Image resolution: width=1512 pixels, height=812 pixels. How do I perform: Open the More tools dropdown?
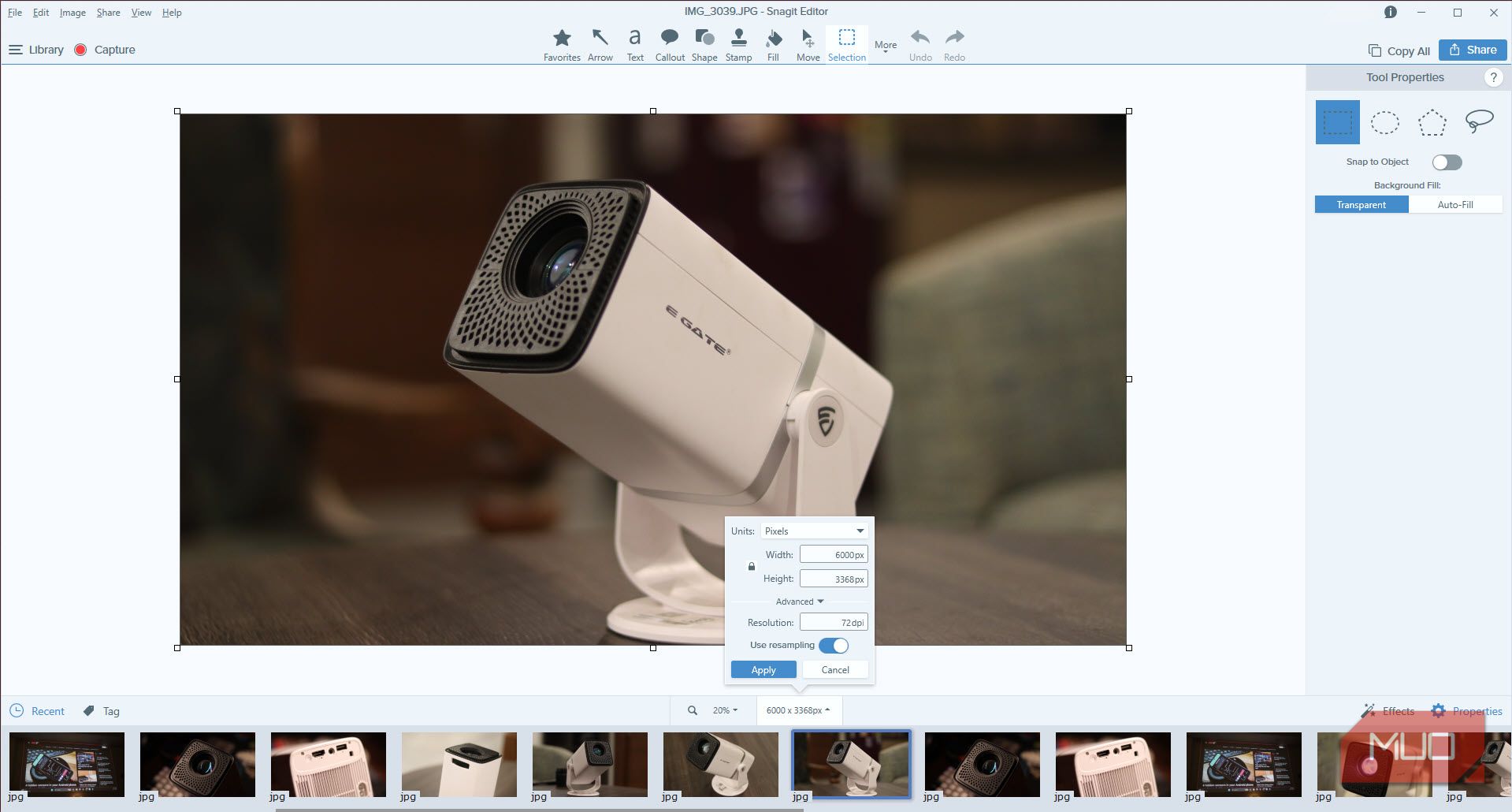tap(886, 46)
